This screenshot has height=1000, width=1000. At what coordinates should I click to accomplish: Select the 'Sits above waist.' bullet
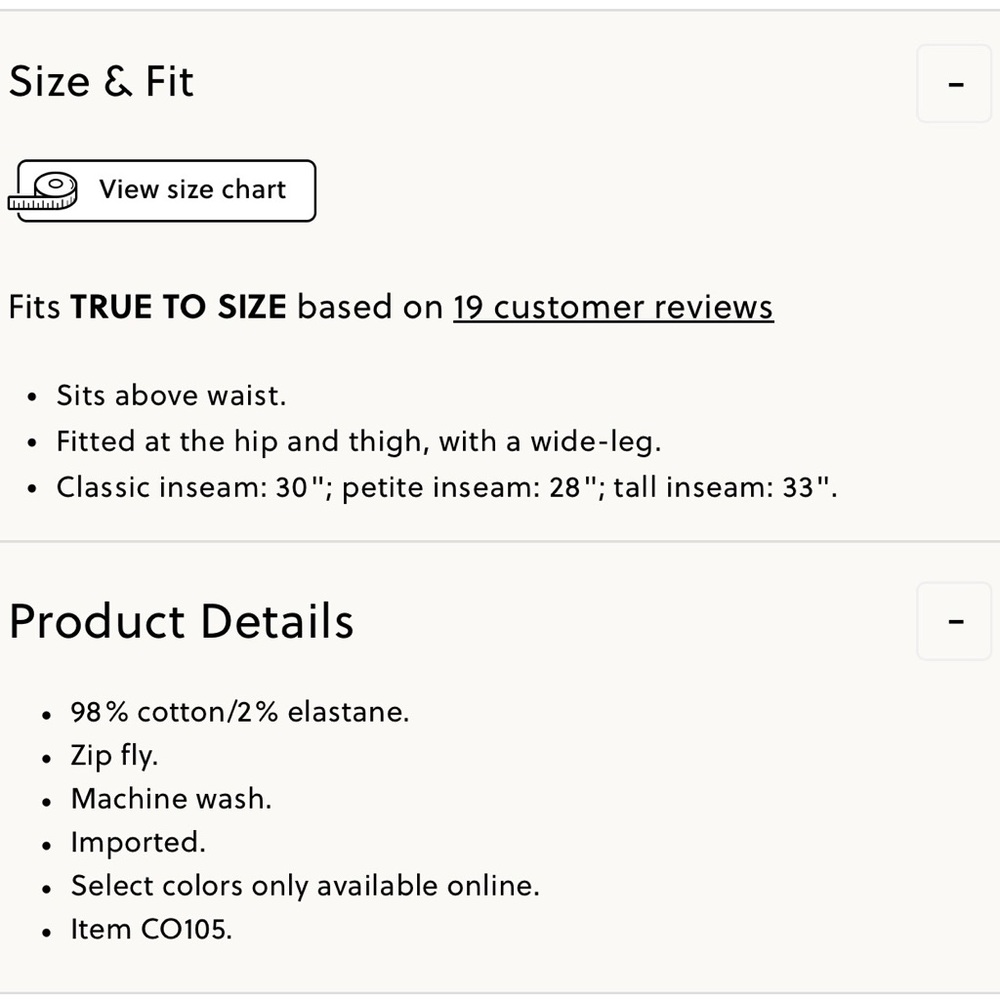[171, 395]
